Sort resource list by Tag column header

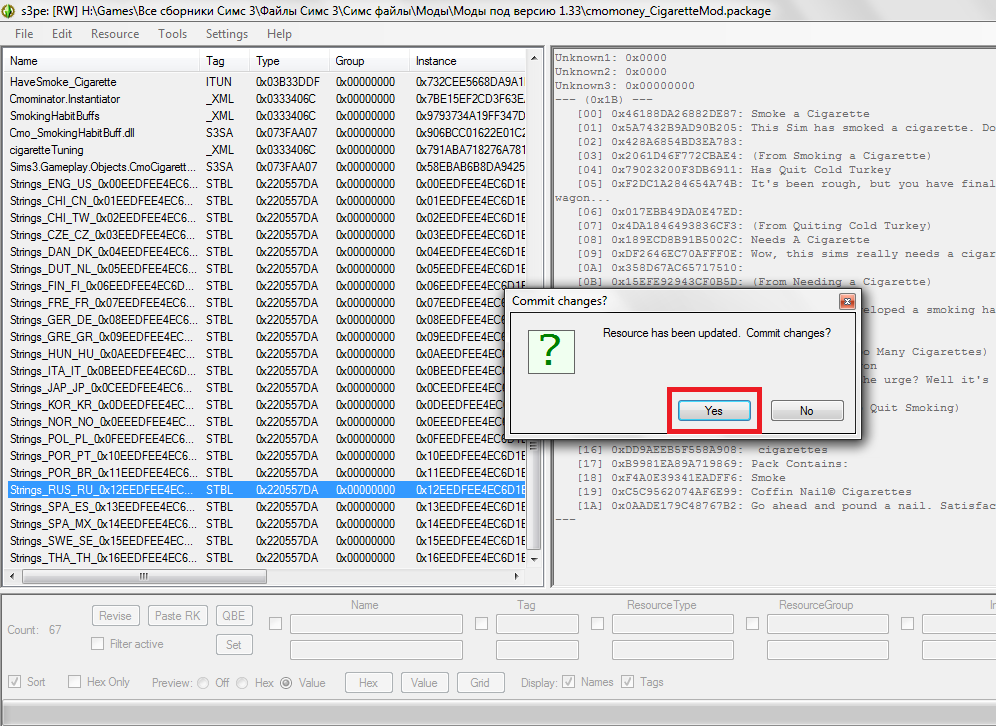coord(215,61)
